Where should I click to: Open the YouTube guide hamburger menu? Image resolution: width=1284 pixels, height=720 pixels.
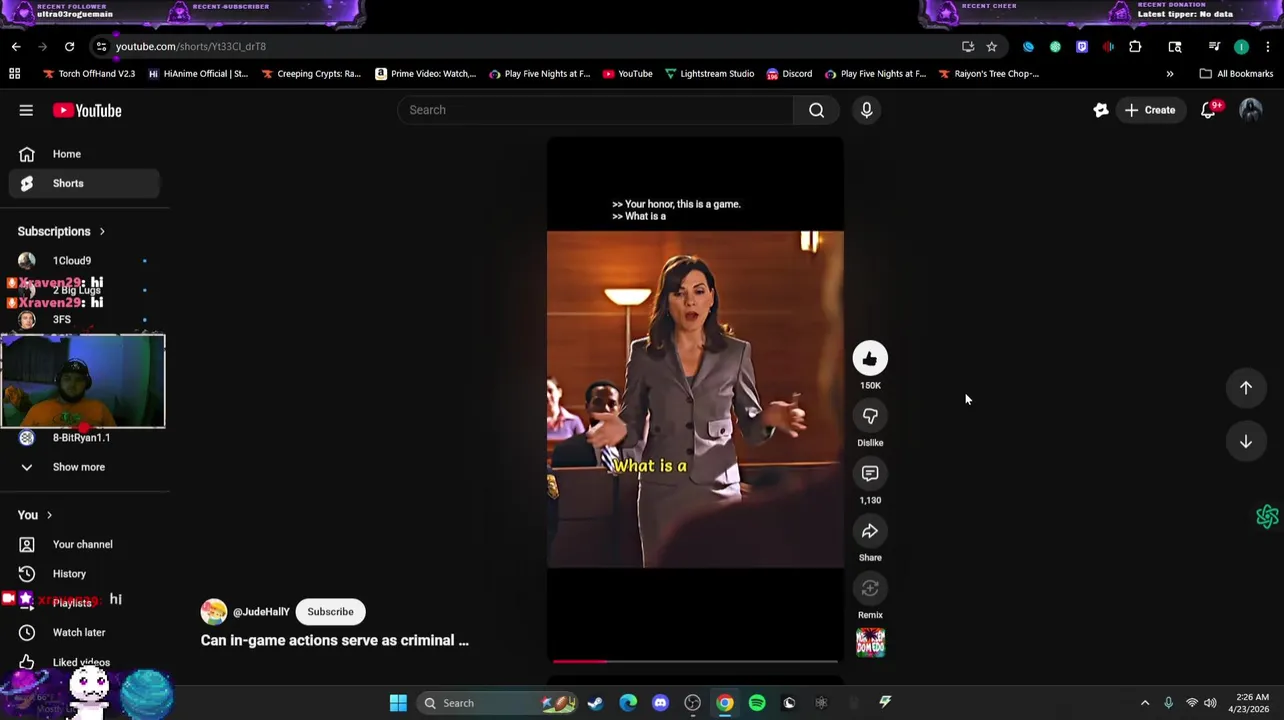(26, 110)
